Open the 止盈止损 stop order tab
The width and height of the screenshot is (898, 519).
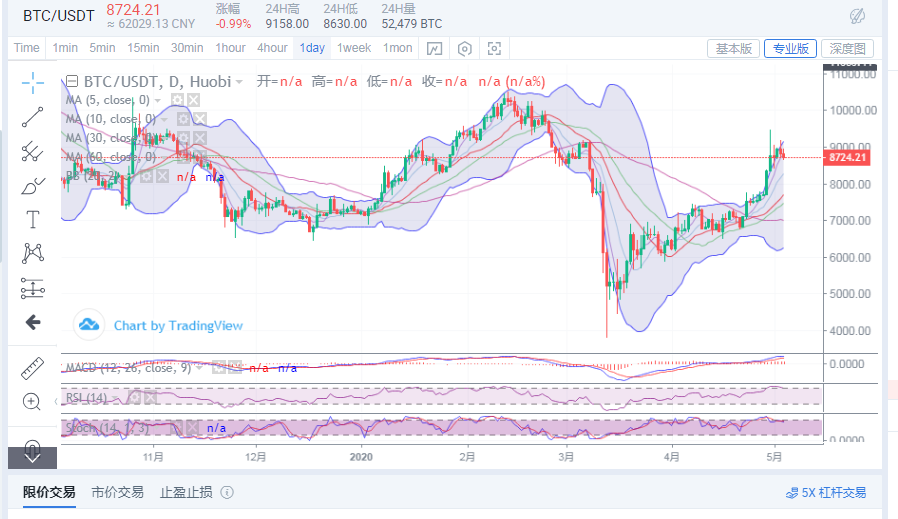coord(186,493)
